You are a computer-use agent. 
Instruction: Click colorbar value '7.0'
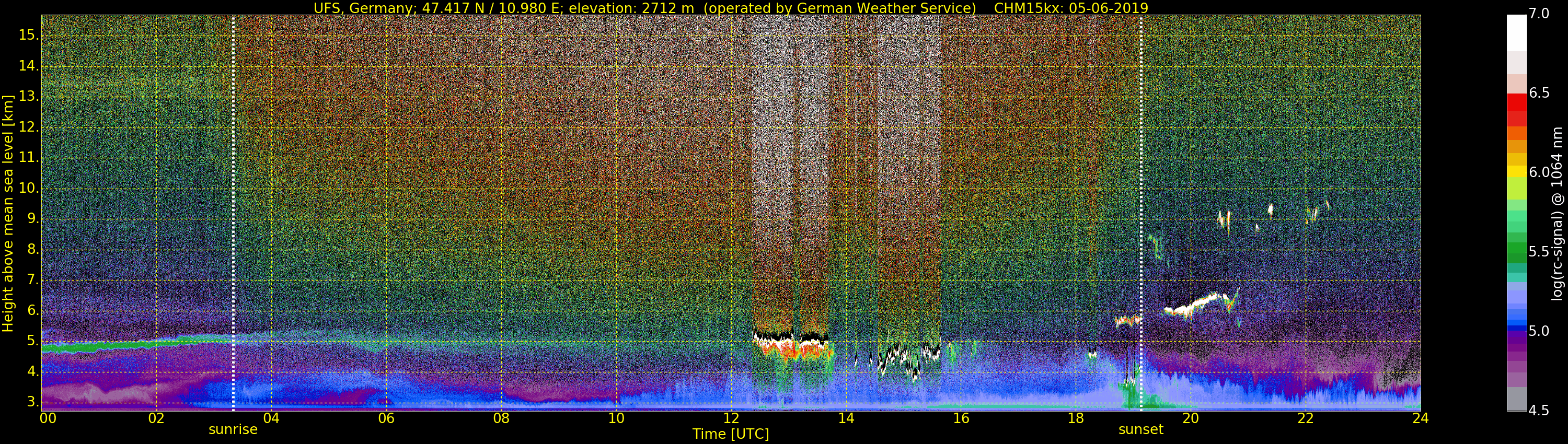1539,14
